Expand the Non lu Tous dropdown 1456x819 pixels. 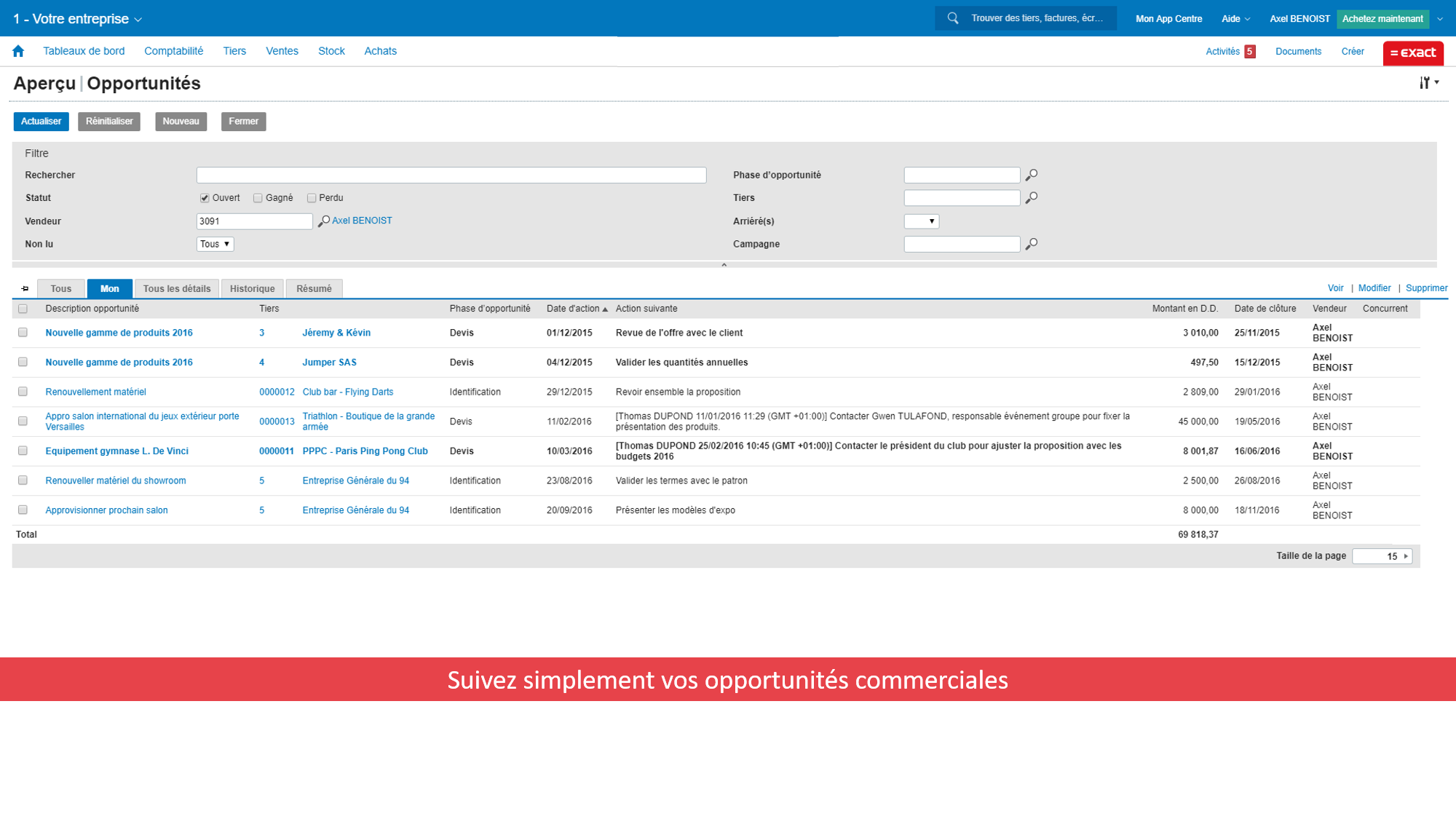214,243
